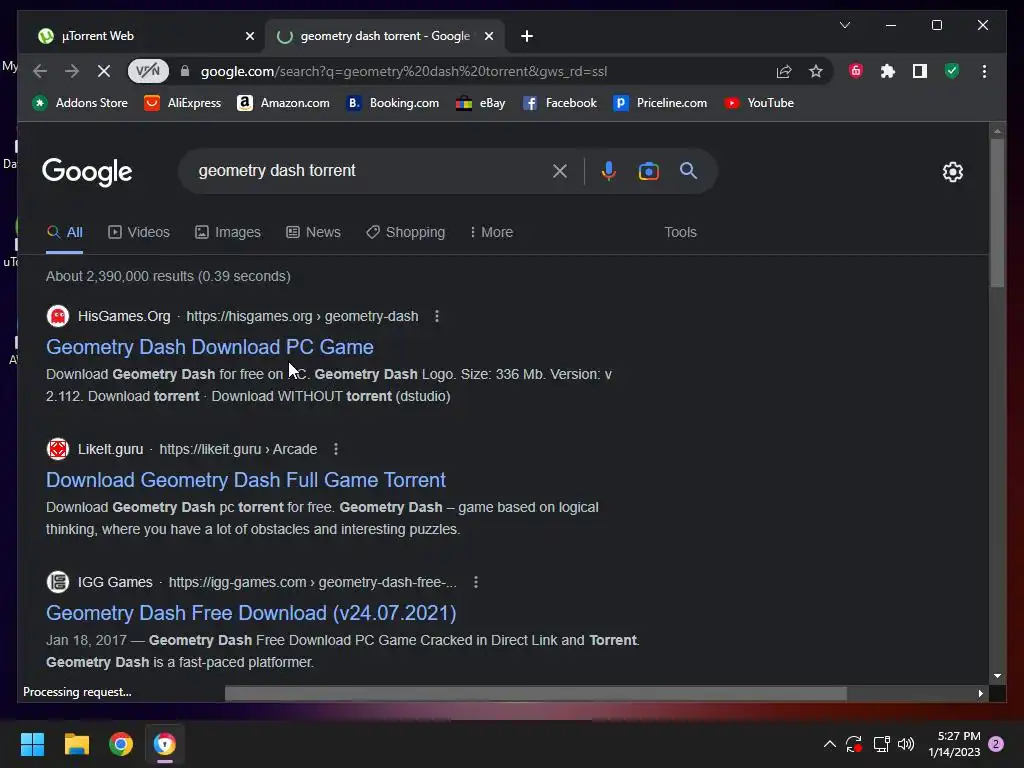
Task: Switch to Videos results tab
Action: point(138,232)
